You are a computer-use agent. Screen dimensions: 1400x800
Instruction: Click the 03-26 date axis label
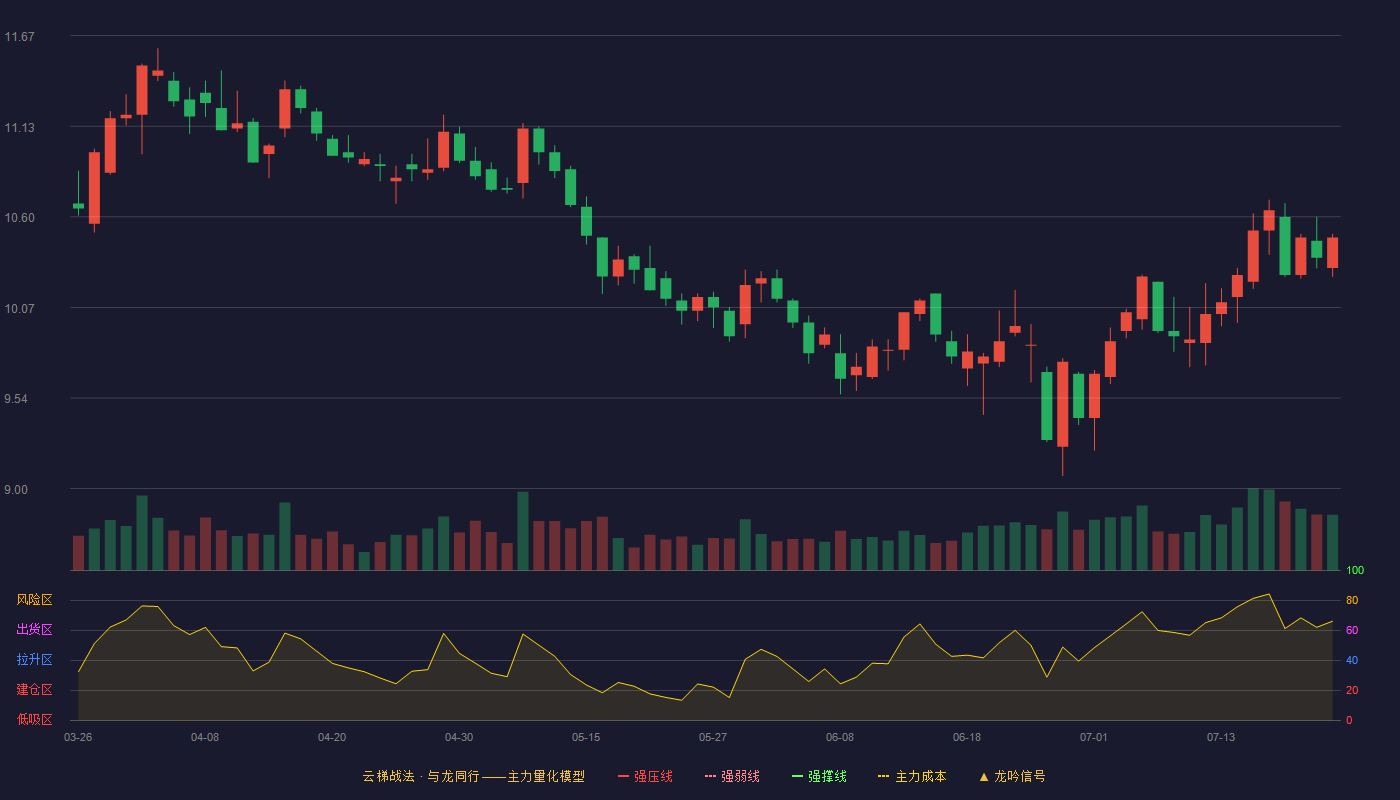point(78,737)
